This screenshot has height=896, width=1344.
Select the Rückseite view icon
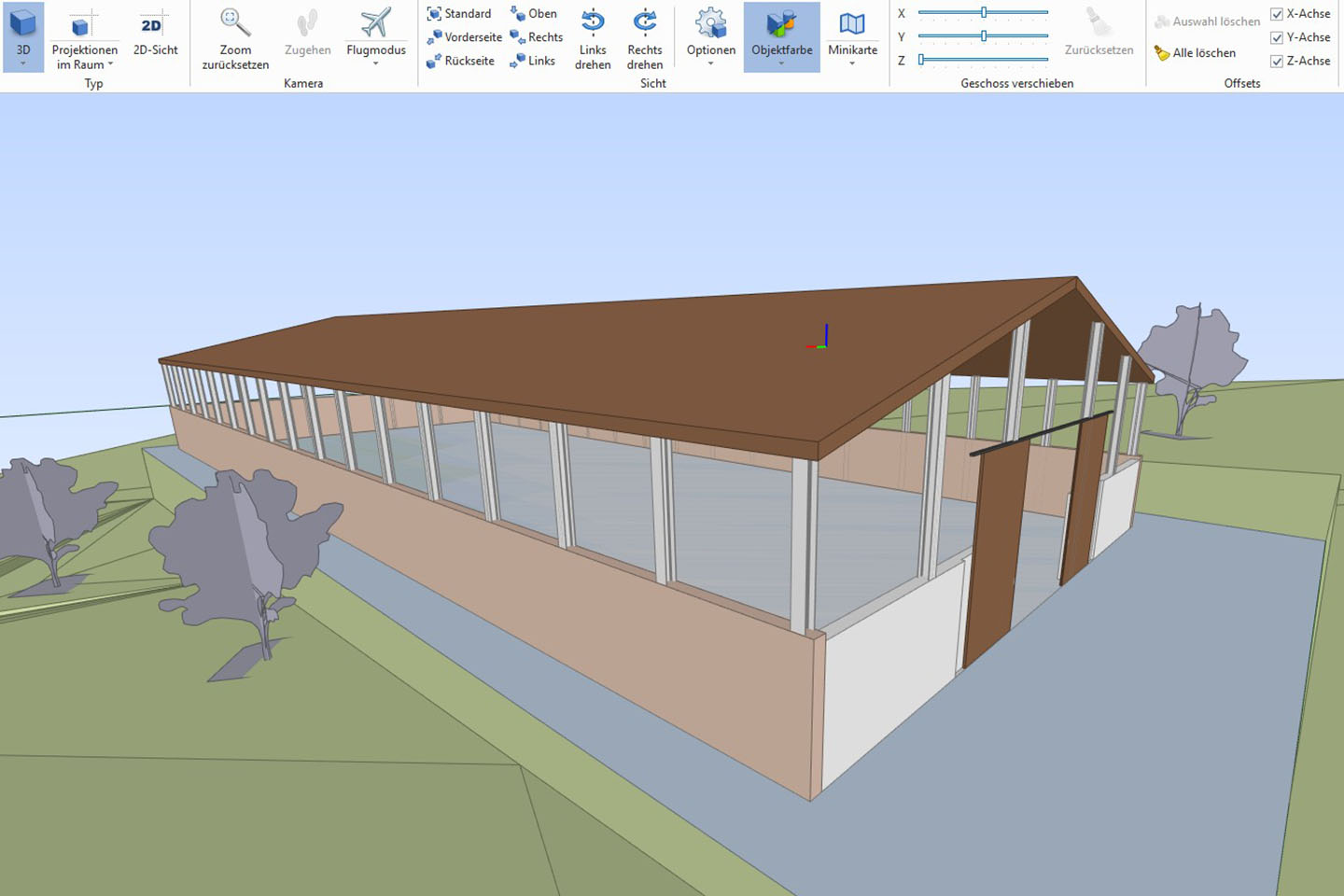click(462, 60)
